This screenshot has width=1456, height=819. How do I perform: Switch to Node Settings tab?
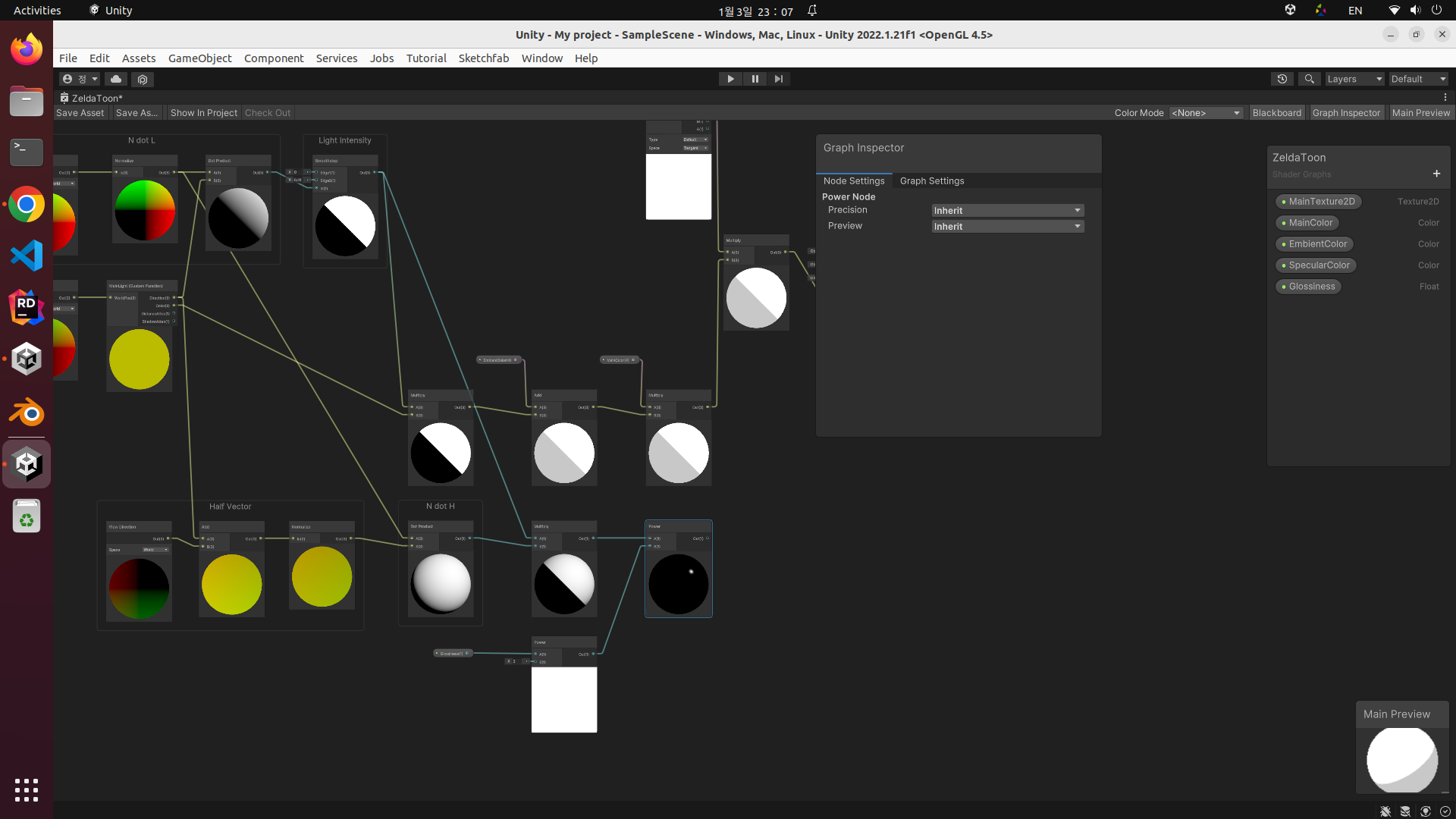pyautogui.click(x=854, y=180)
